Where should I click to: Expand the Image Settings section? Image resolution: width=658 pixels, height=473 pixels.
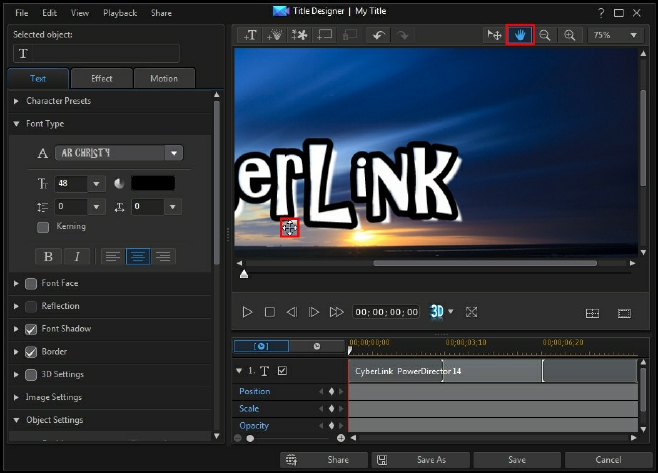tap(16, 397)
